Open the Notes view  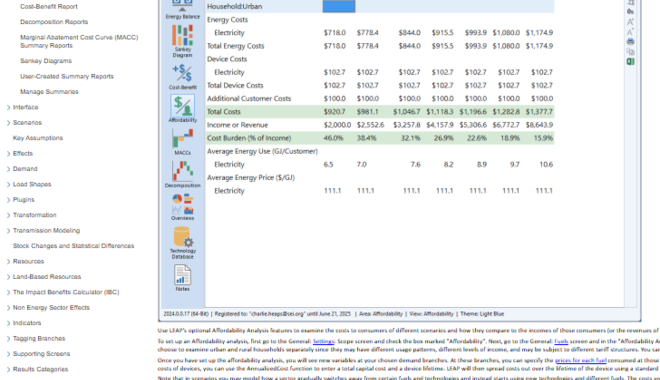point(182,278)
